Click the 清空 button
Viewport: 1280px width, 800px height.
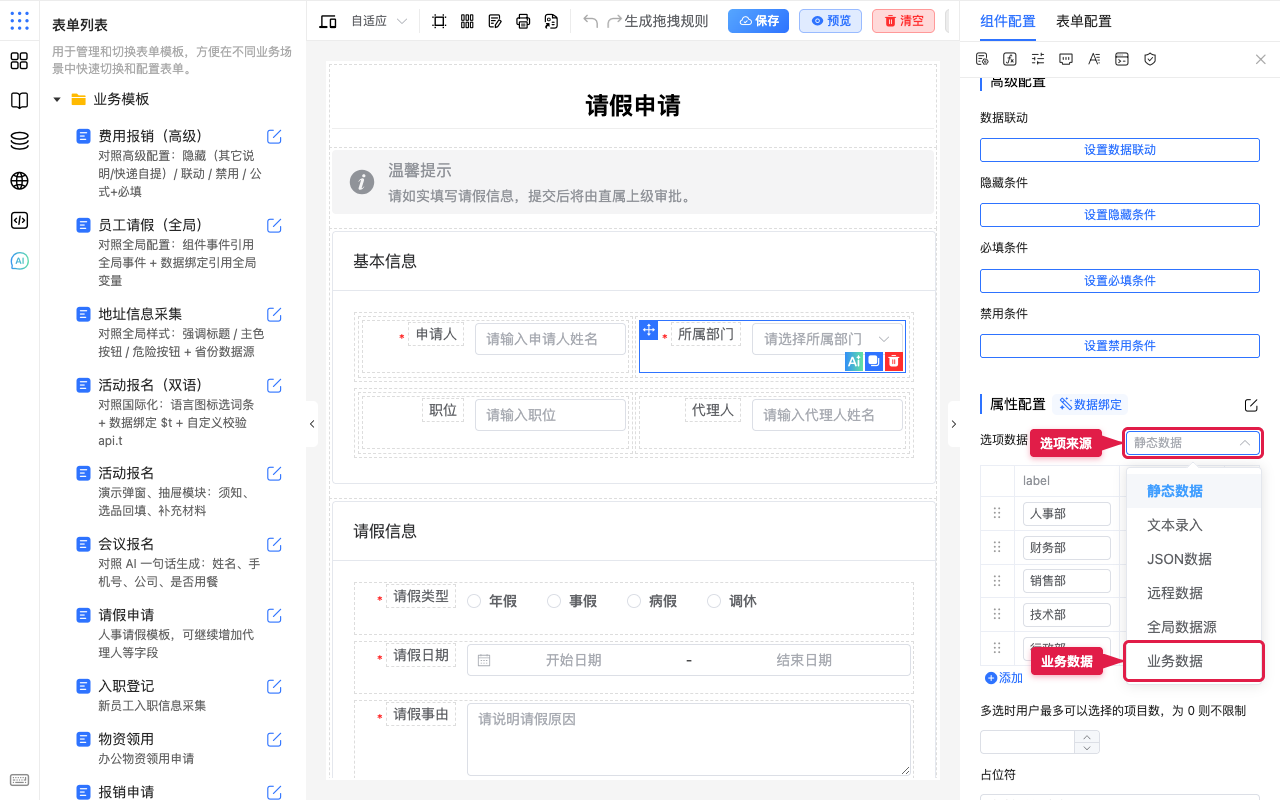[903, 21]
